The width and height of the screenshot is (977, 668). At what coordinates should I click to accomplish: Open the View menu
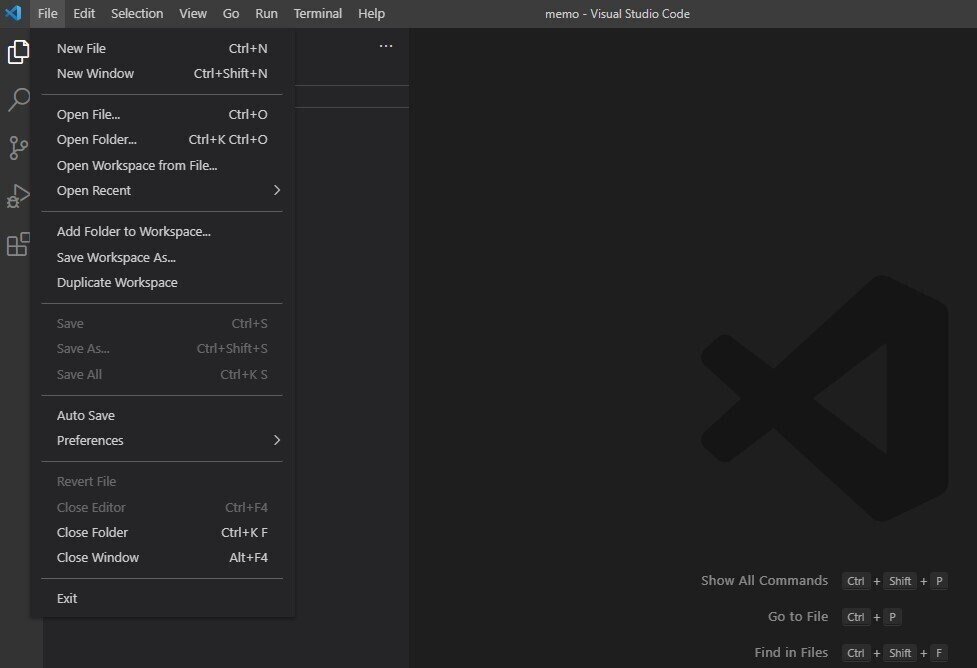click(193, 13)
